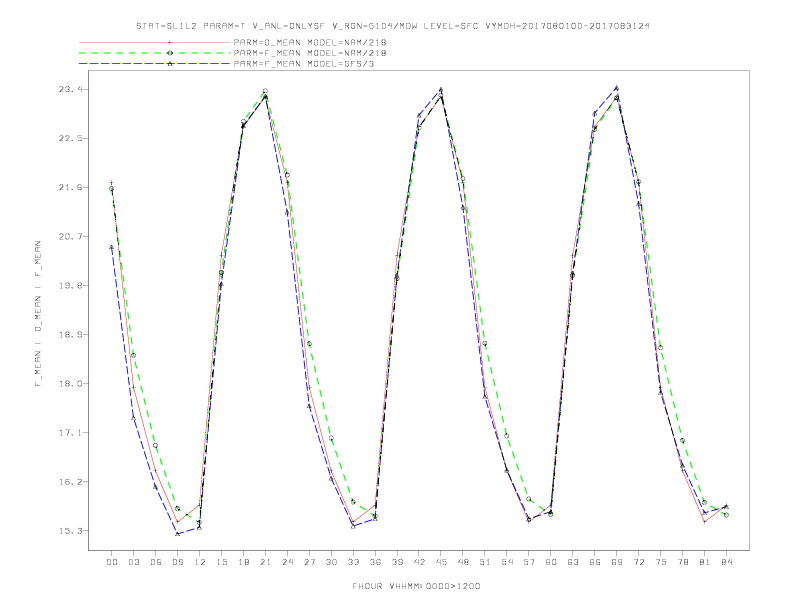Click x-axis tick label 75
The height and width of the screenshot is (612, 792).
[x=661, y=562]
